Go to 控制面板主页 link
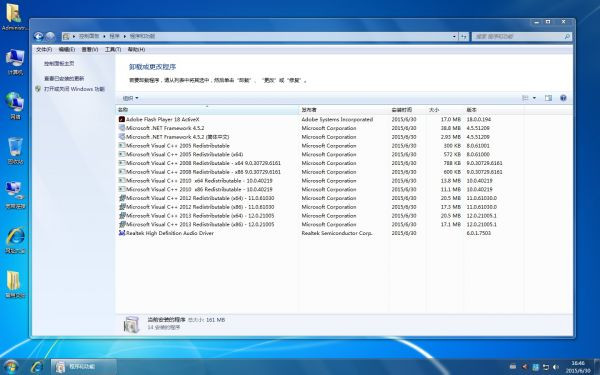Viewport: 600px width, 375px height. coord(59,64)
